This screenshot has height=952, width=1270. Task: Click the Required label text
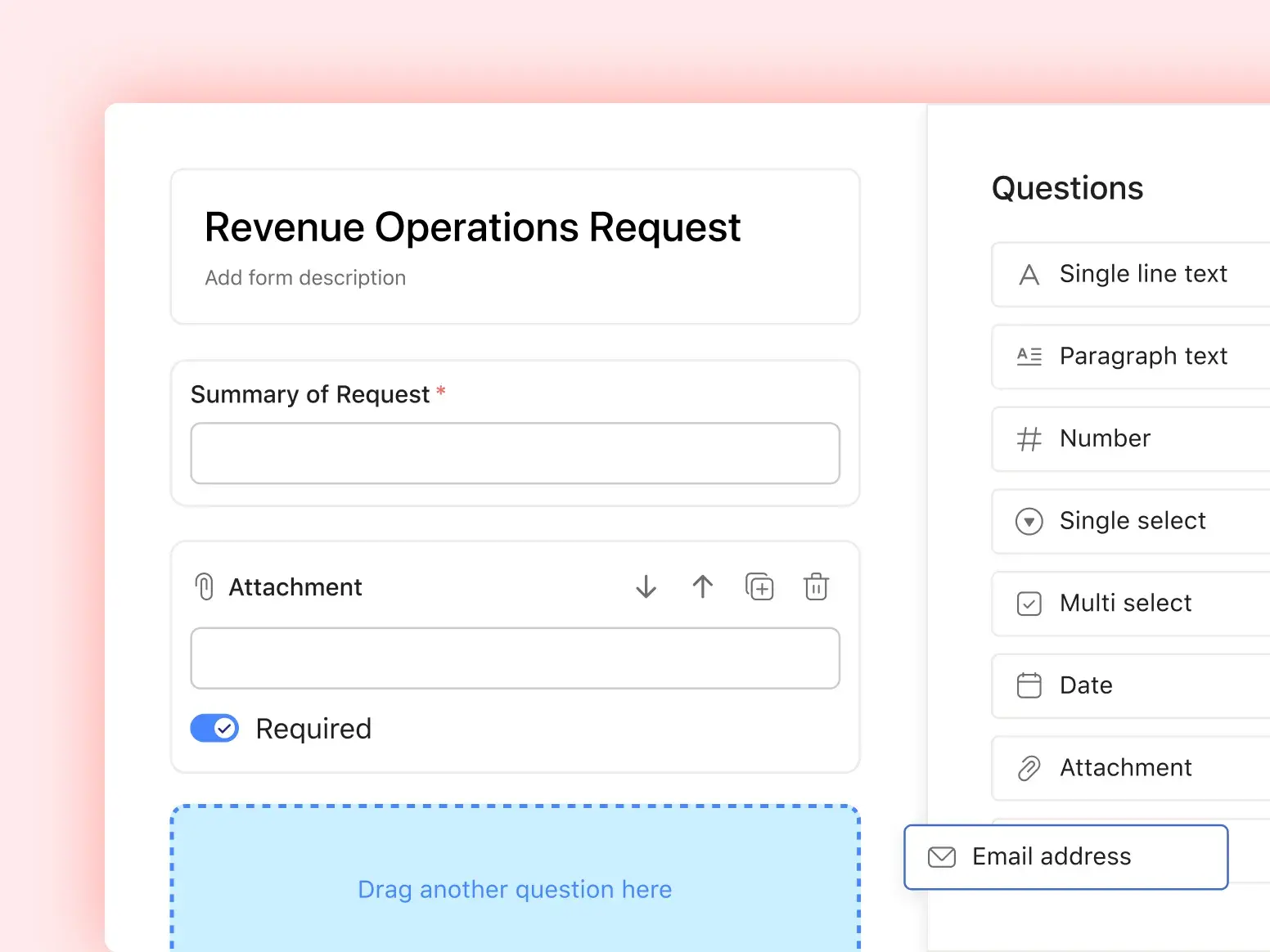[x=313, y=729]
